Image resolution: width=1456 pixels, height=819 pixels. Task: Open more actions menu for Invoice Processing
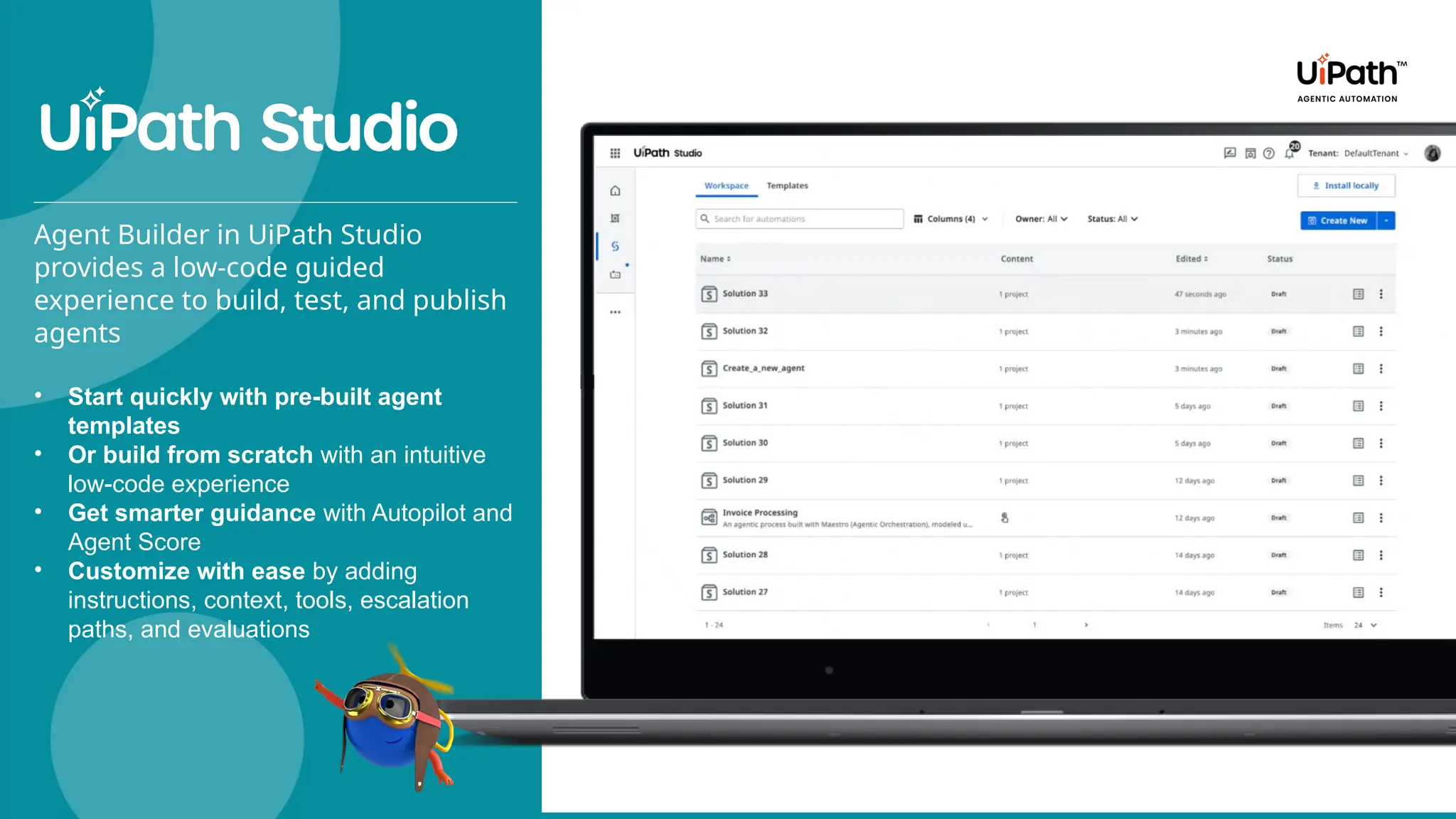[x=1381, y=518]
